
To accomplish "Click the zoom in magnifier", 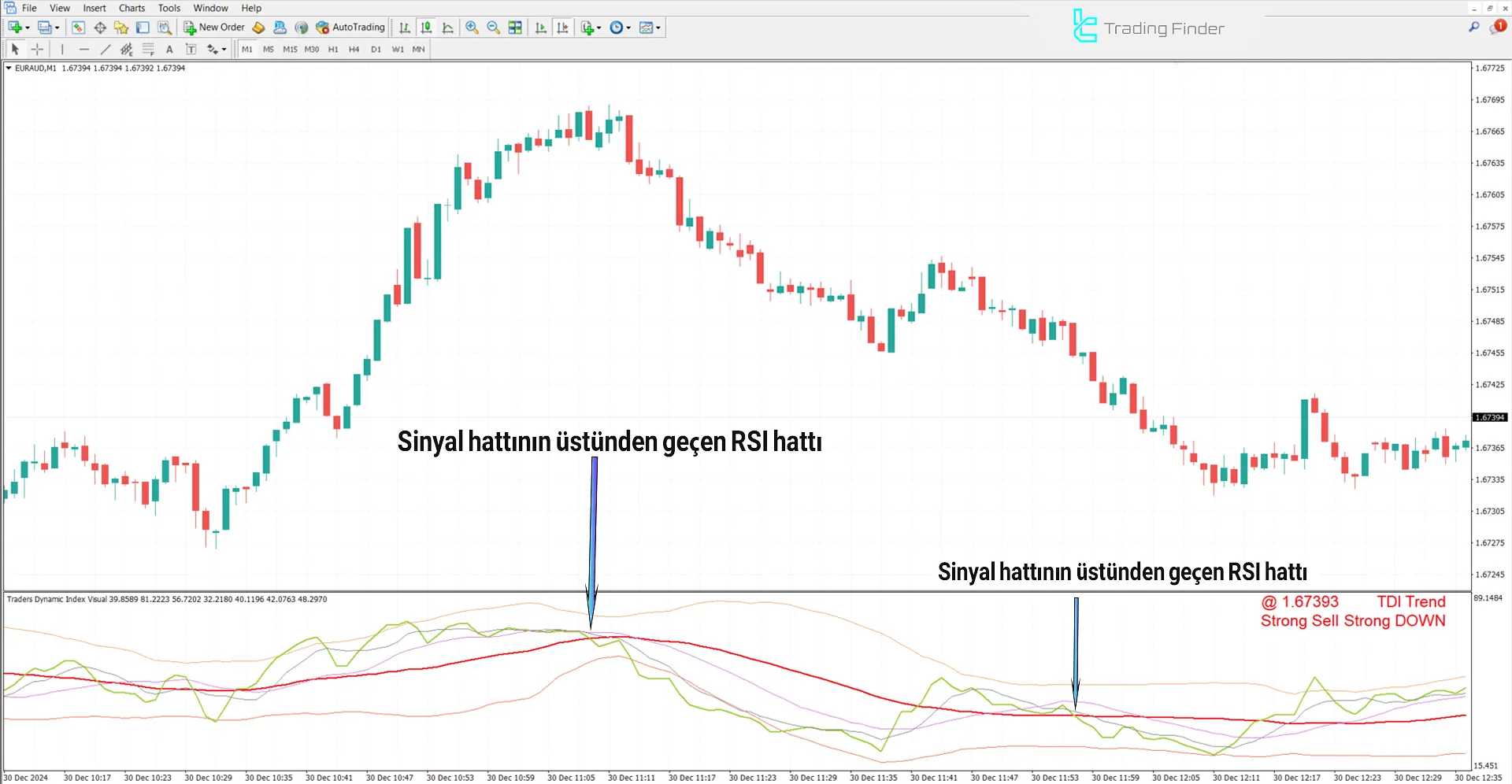I will 472,28.
